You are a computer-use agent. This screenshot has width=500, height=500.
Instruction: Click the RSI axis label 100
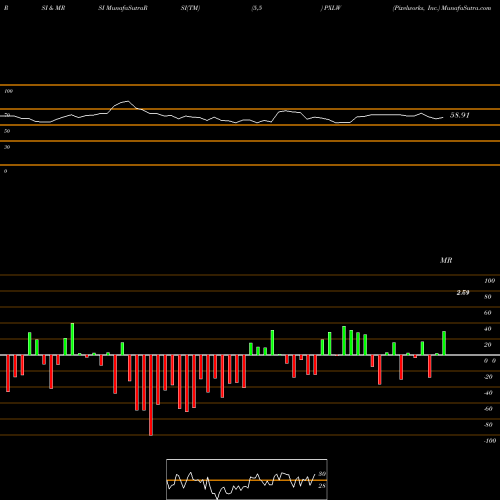coord(9,91)
